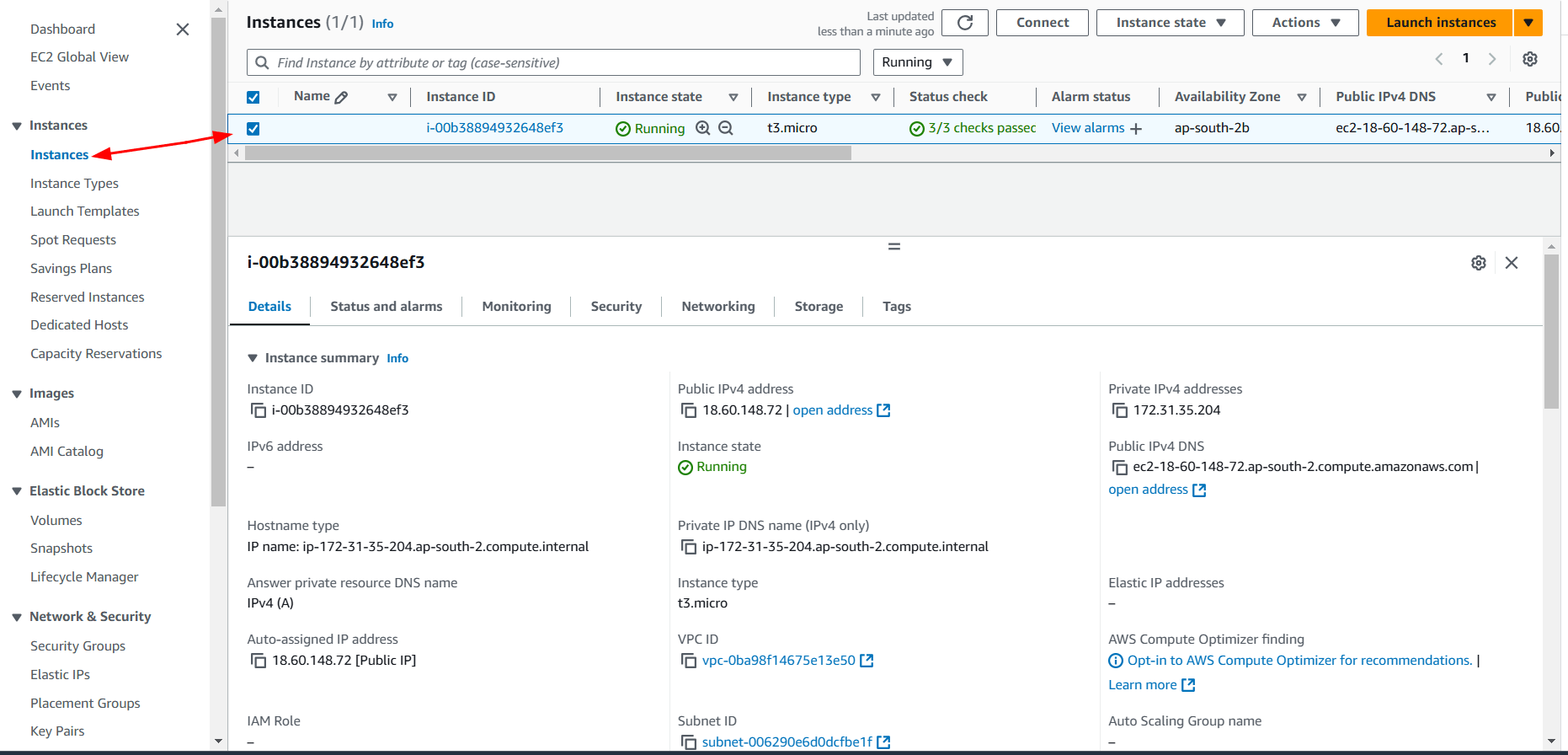Open the Networking tab
This screenshot has width=1568, height=755.
pyautogui.click(x=718, y=307)
